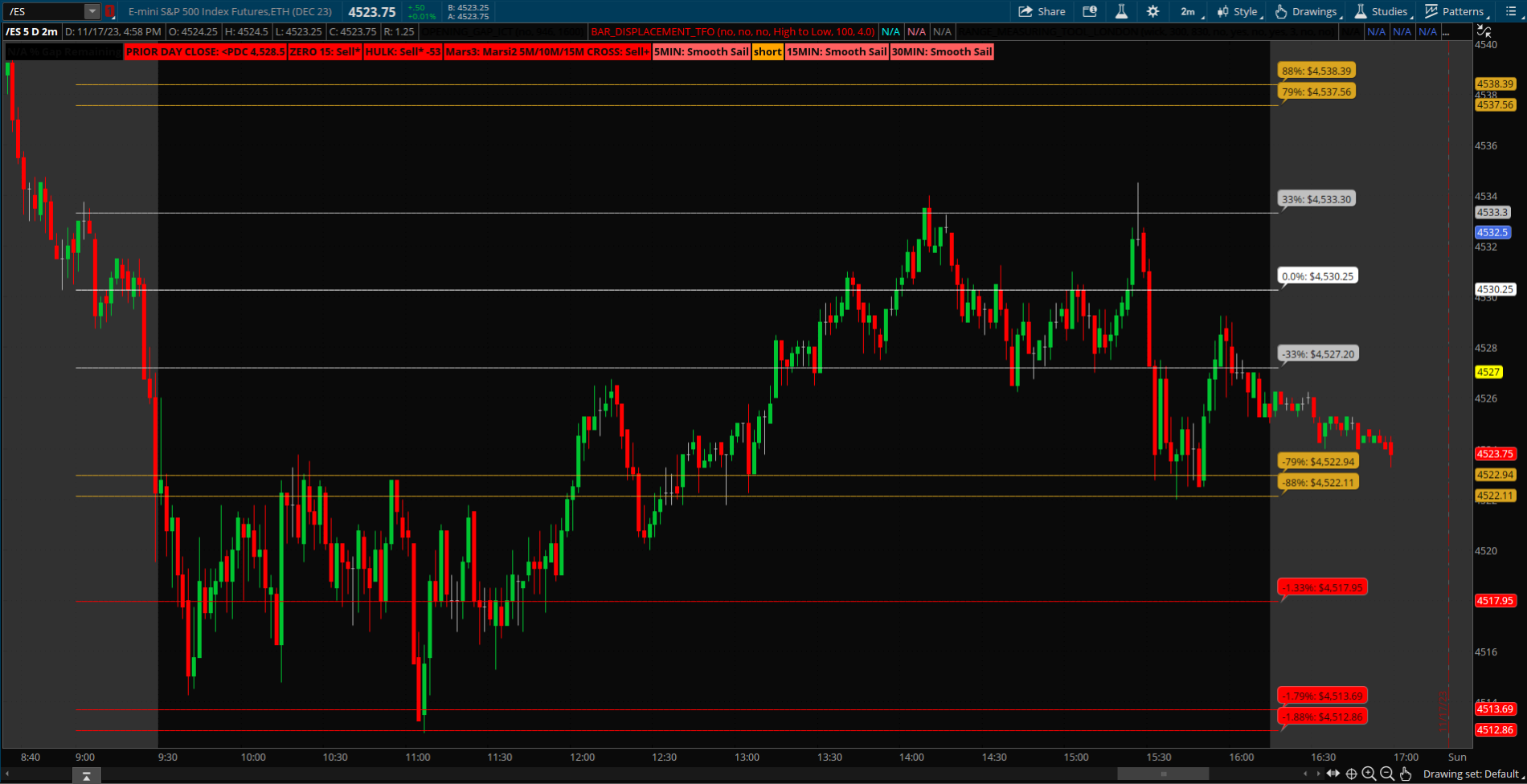1527x784 pixels.
Task: Open the /ES symbol dropdown arrow
Action: click(x=92, y=11)
